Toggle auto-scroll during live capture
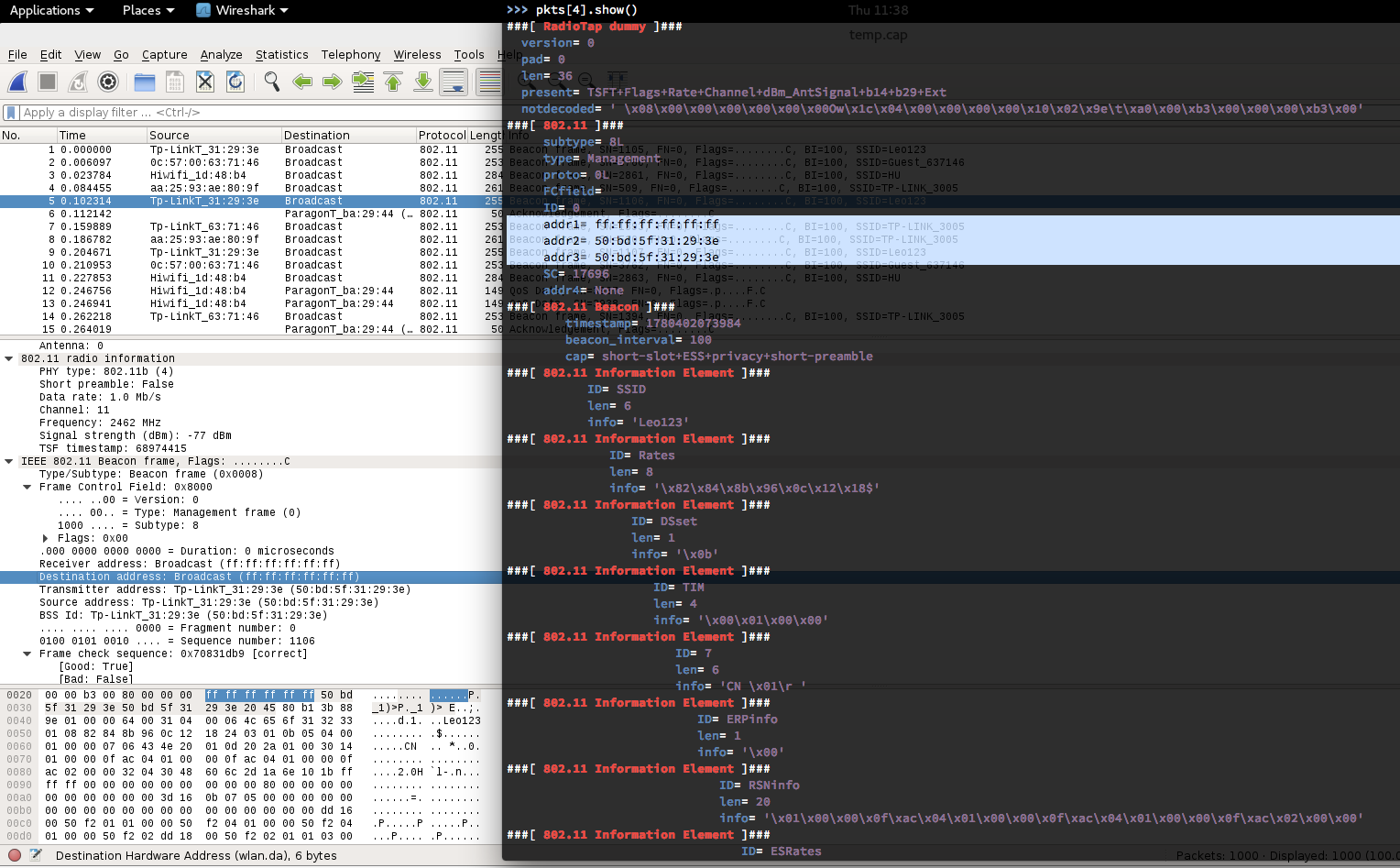This screenshot has height=868, width=1400. click(x=454, y=82)
